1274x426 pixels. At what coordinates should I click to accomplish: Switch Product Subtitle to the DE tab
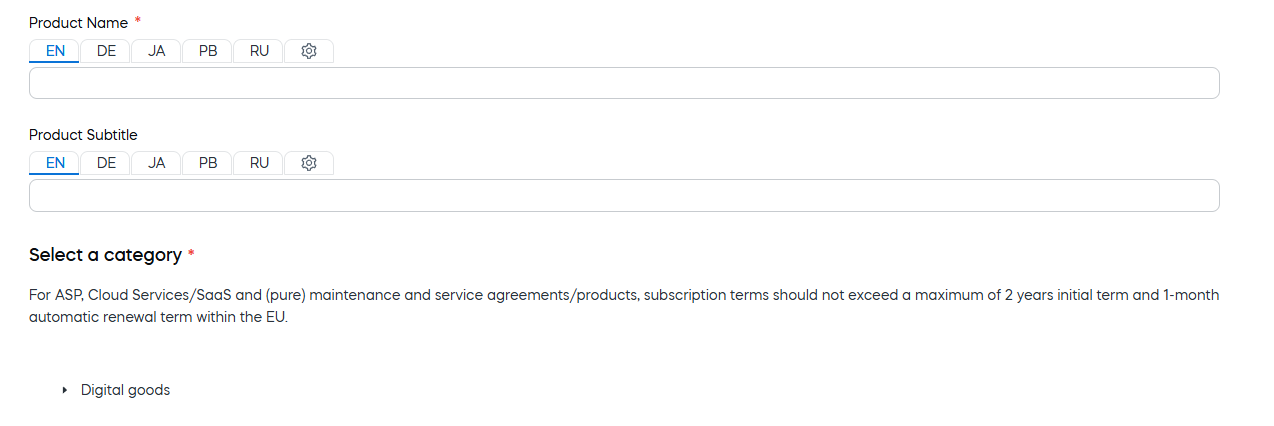point(106,163)
